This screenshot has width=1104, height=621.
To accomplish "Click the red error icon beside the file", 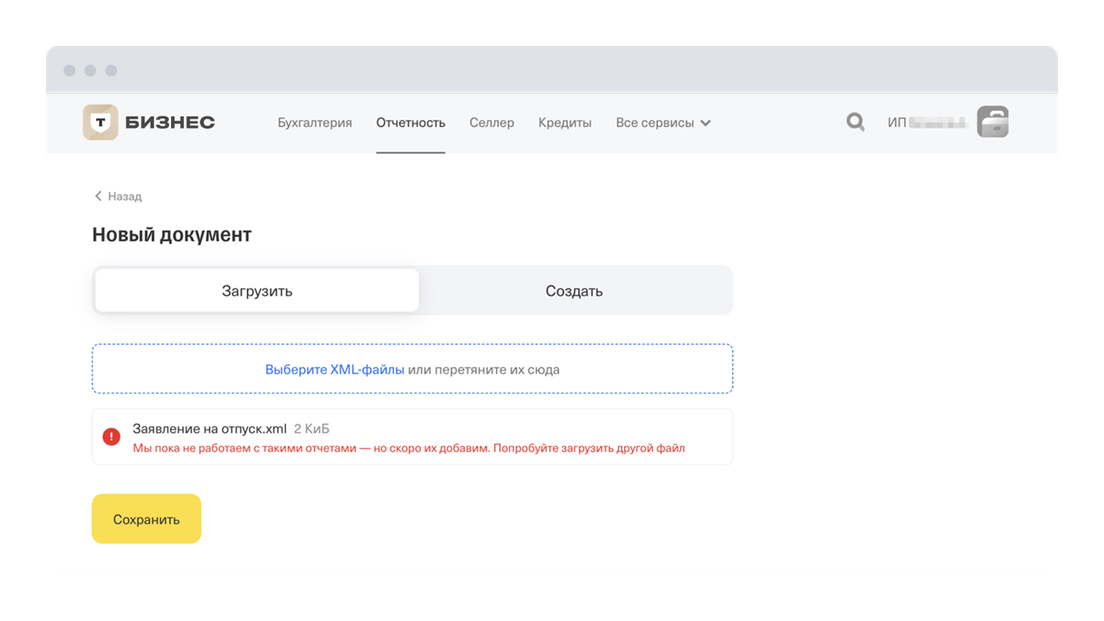I will coord(111,437).
